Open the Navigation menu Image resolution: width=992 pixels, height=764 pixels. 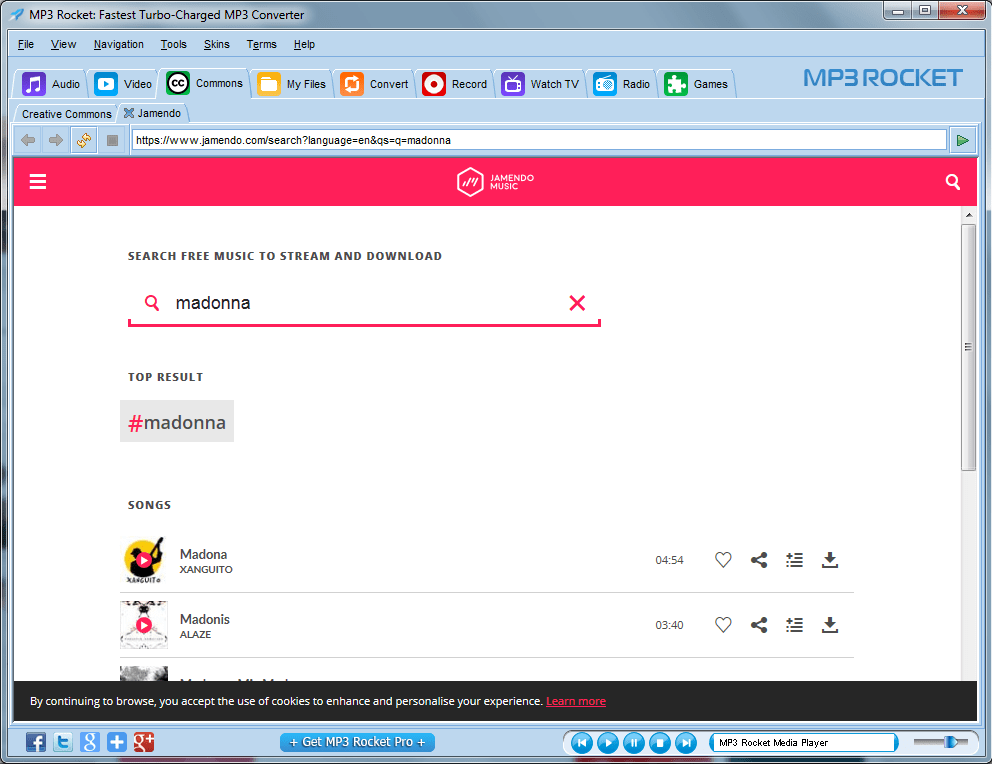(x=118, y=44)
